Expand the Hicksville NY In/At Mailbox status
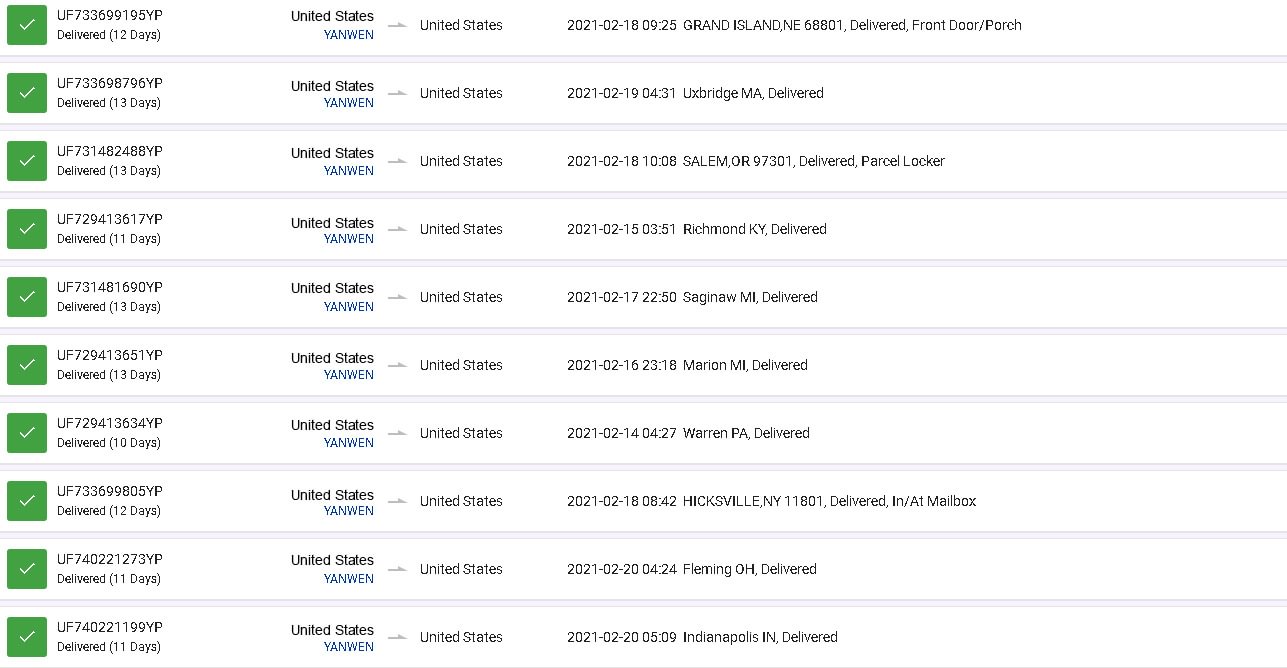 (x=643, y=501)
